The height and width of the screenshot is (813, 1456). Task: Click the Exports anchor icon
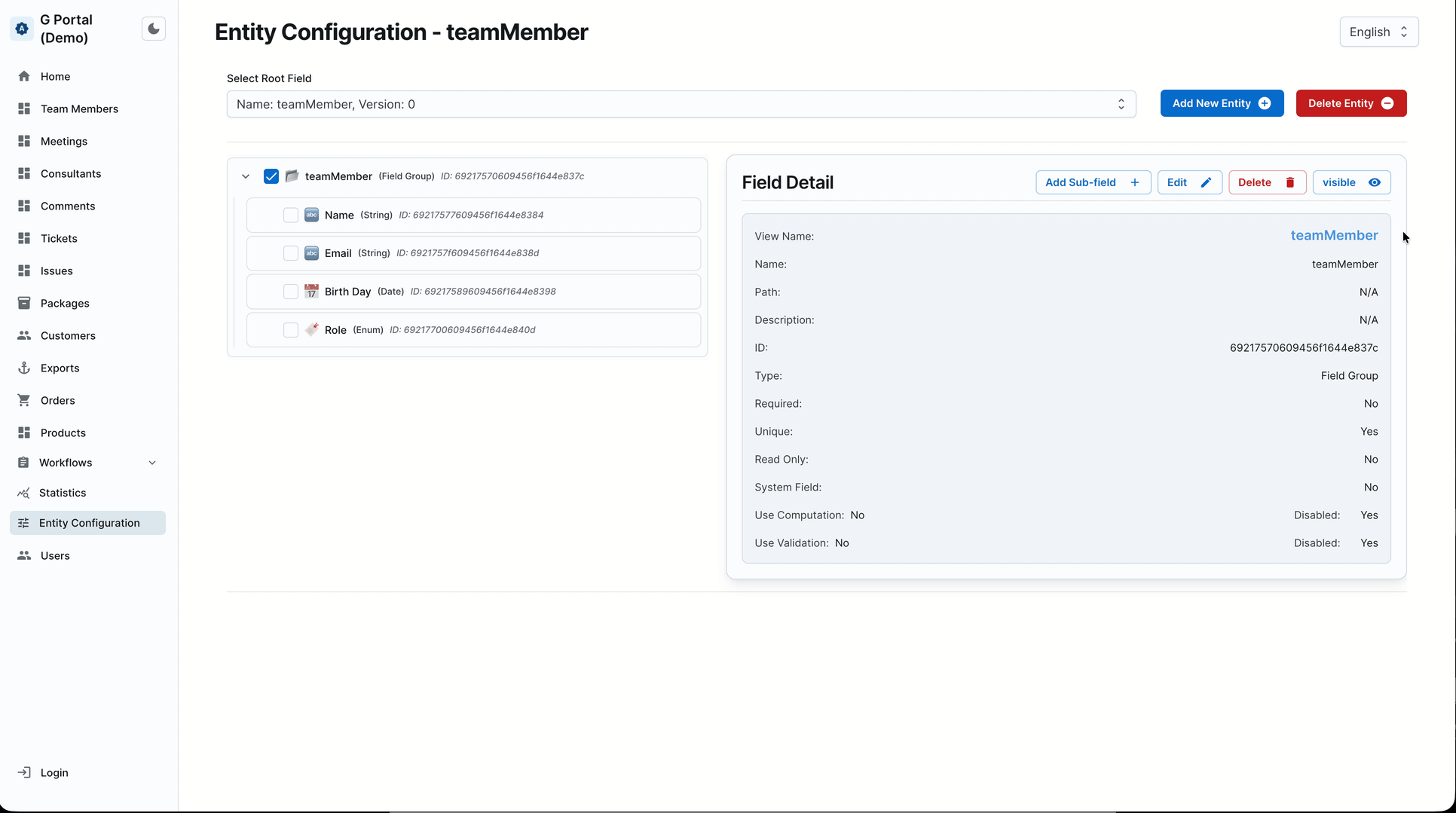(24, 368)
